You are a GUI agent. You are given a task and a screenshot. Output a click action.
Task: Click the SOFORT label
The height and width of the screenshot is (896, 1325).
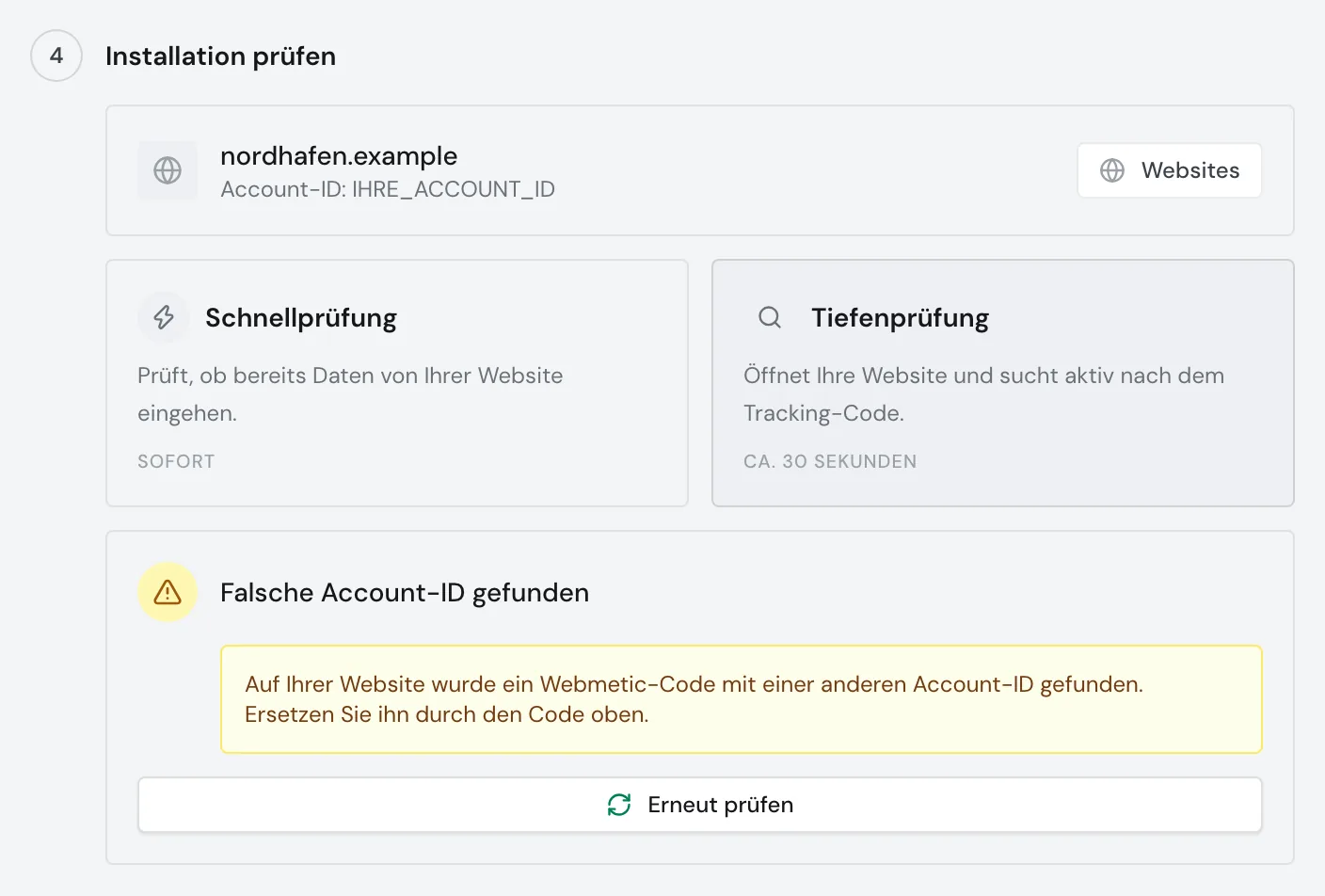click(x=176, y=461)
